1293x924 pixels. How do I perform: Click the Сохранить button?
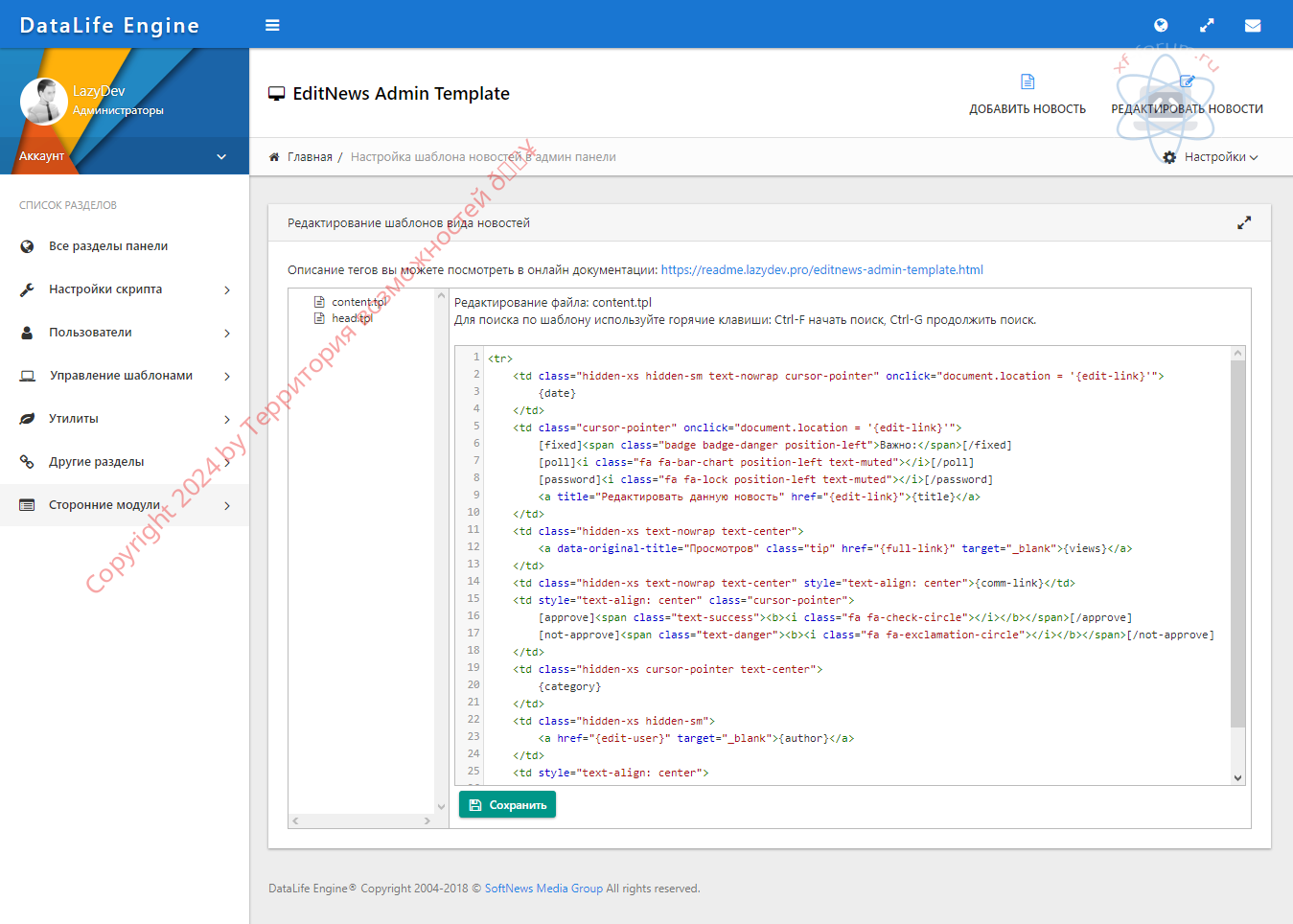point(507,805)
